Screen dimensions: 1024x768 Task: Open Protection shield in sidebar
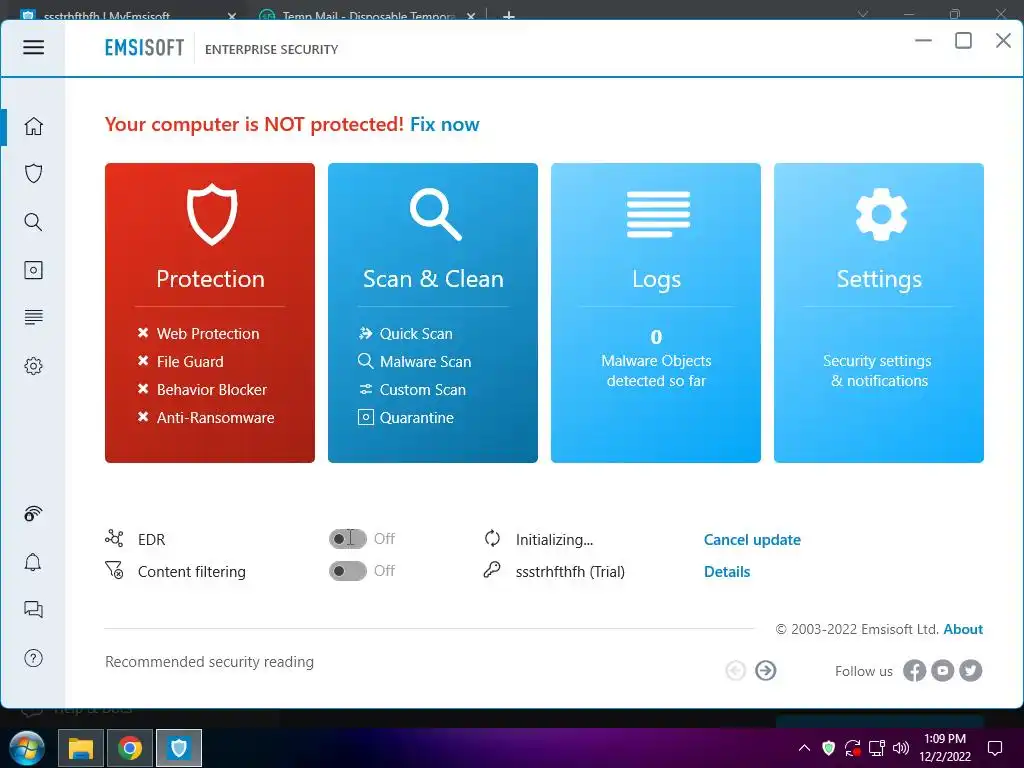[33, 174]
